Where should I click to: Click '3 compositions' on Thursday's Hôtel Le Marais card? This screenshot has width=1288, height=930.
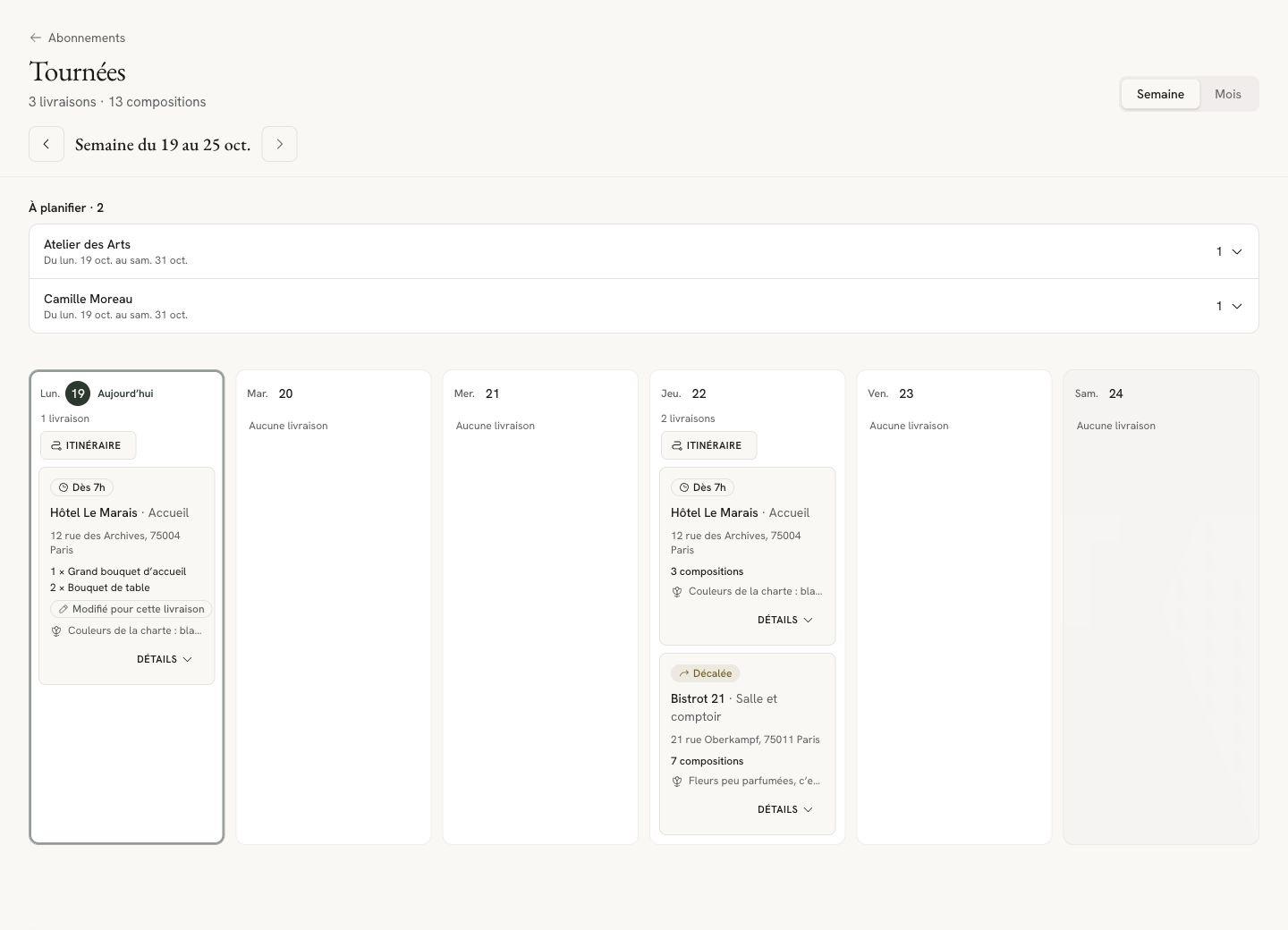707,571
